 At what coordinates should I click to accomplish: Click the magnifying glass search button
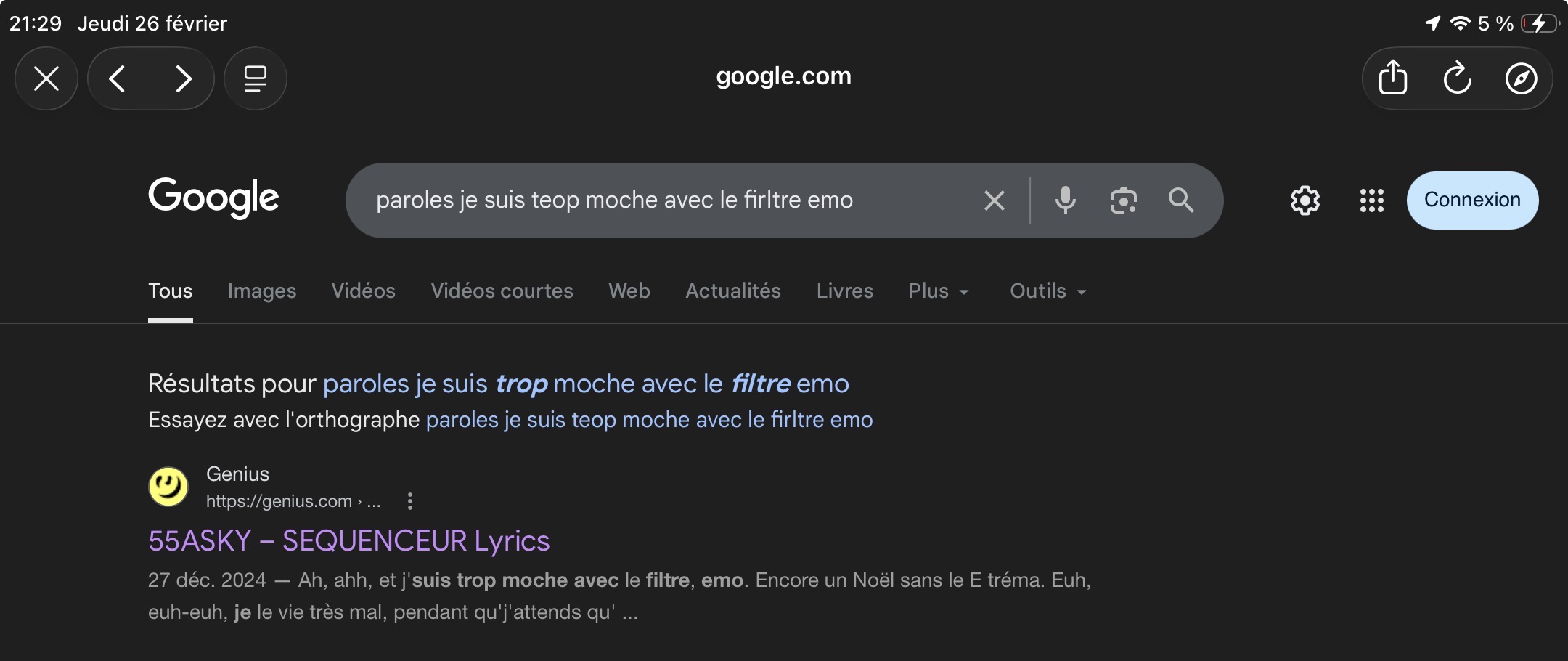[1181, 200]
